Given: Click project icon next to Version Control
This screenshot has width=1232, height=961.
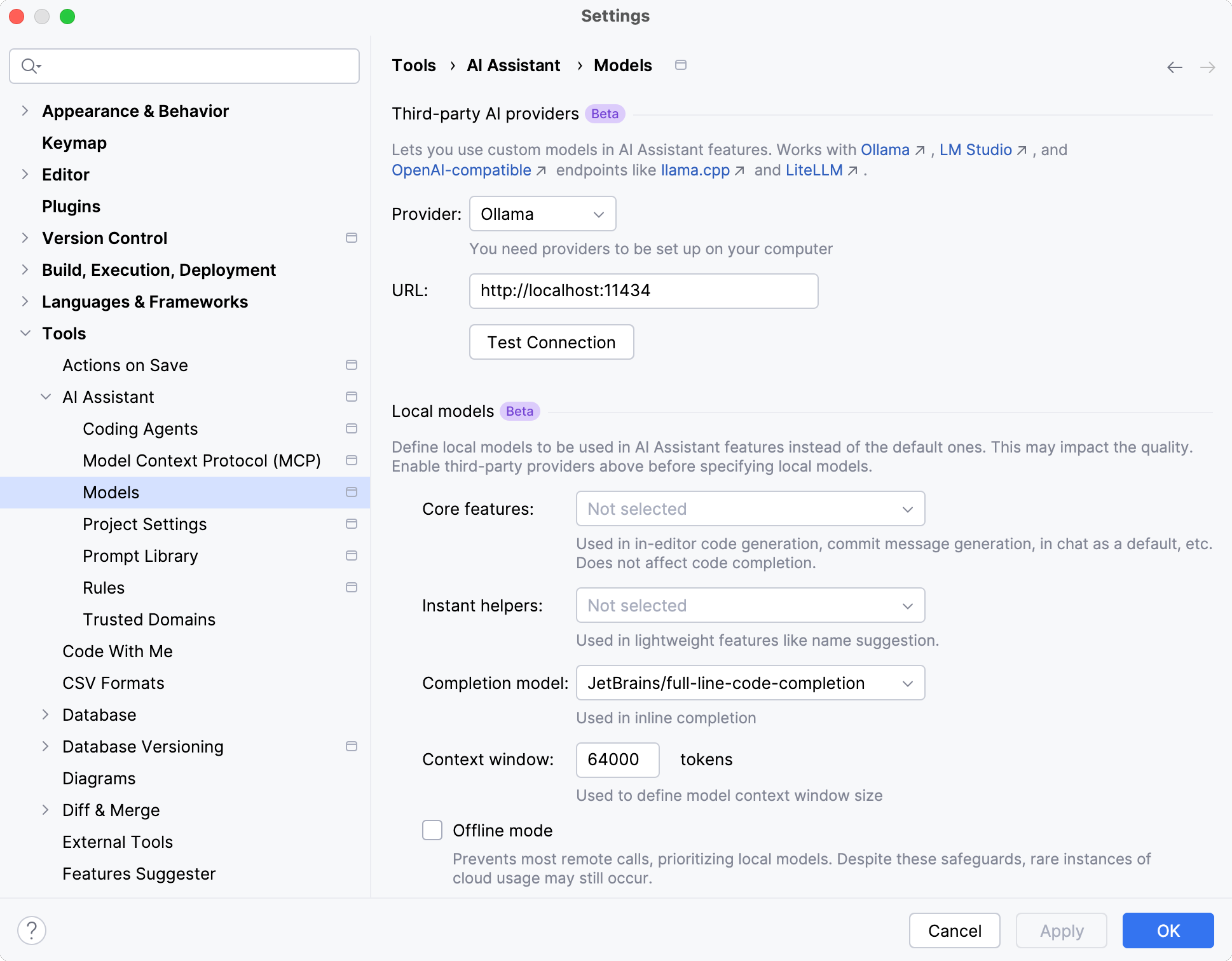Looking at the screenshot, I should [x=351, y=238].
